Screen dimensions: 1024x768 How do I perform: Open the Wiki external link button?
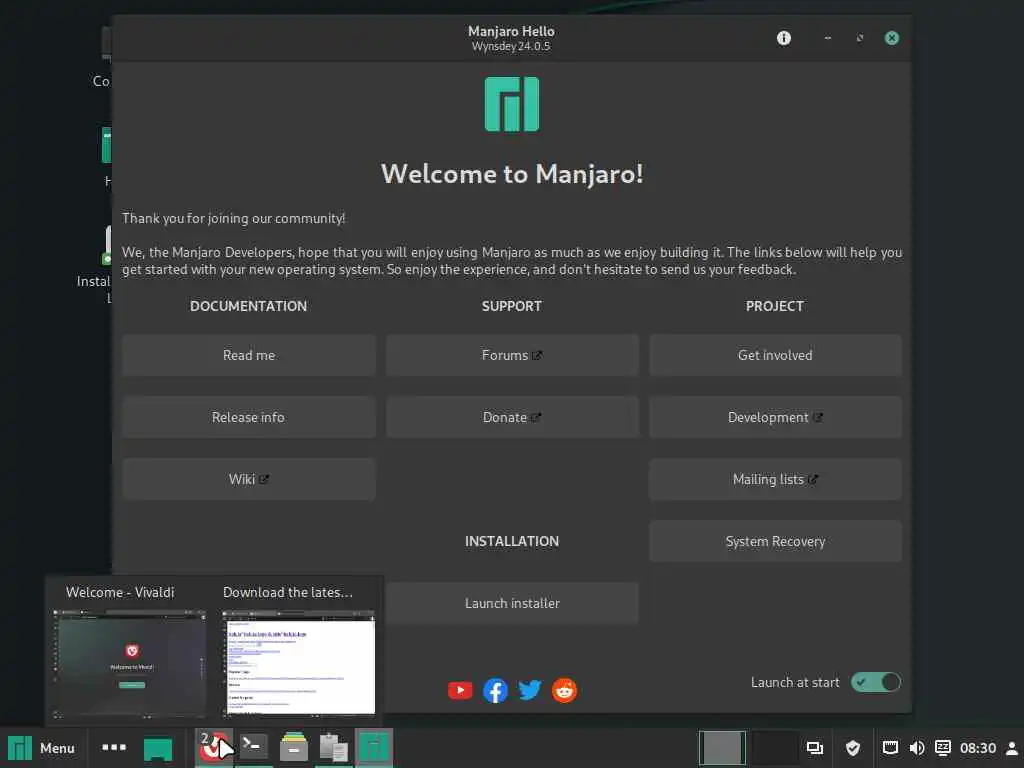(249, 479)
